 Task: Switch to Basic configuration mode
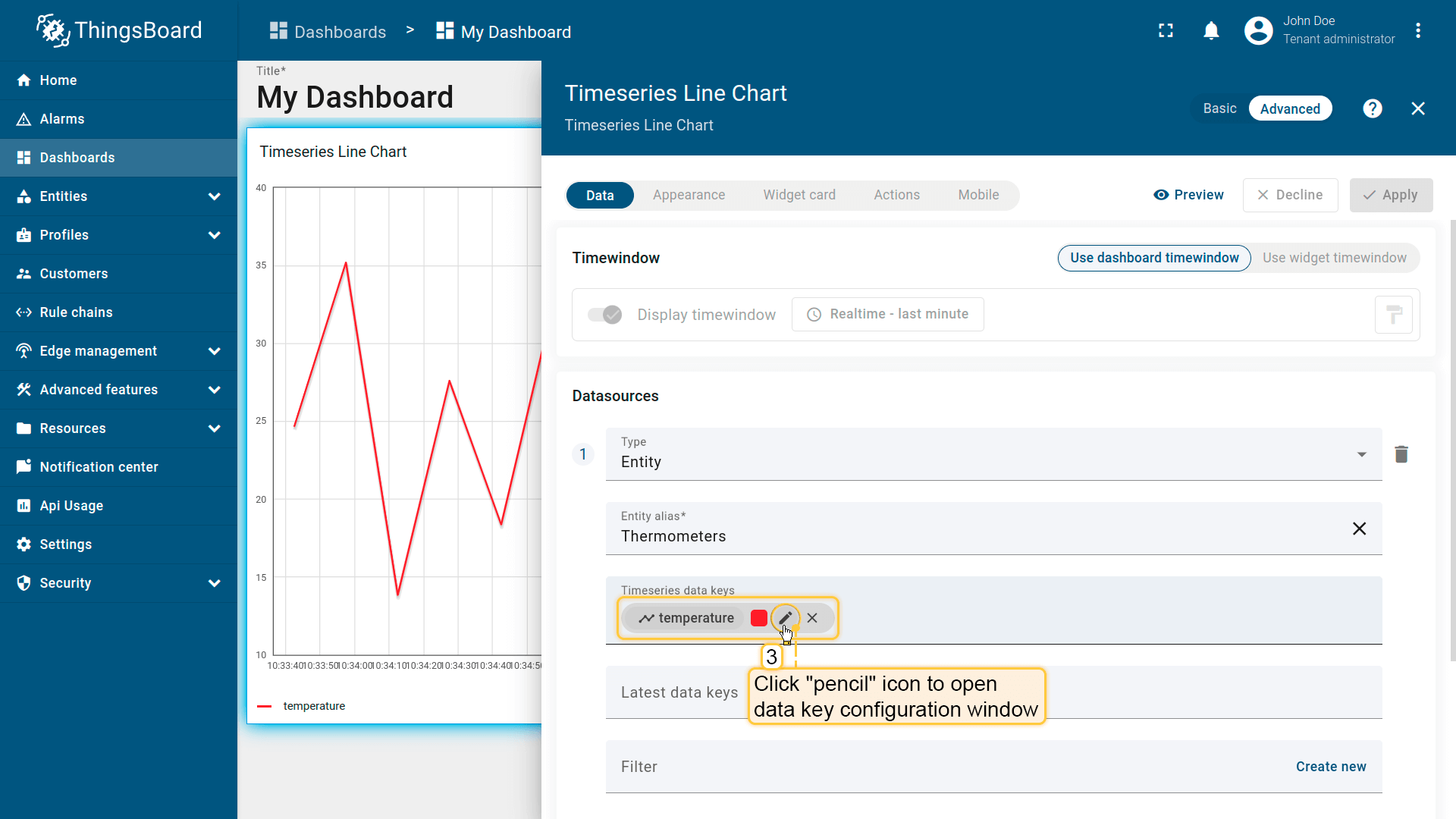1219,108
